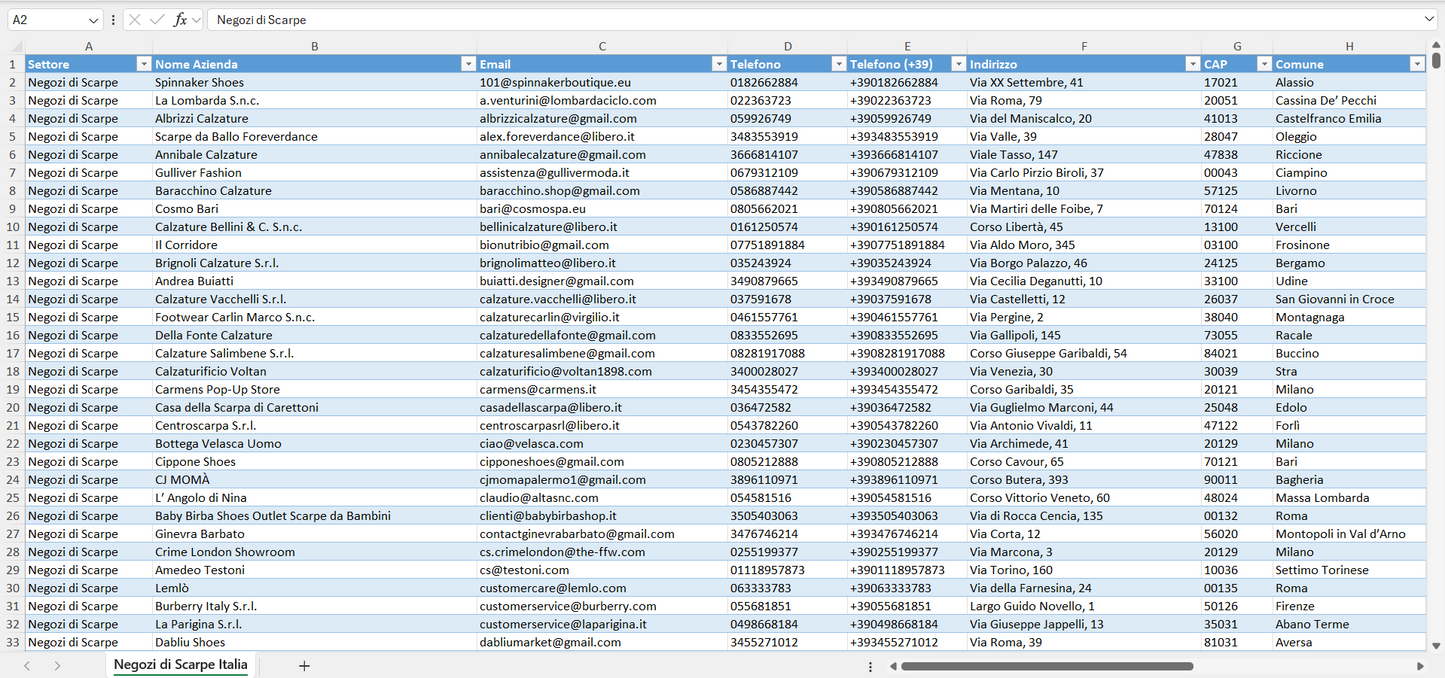Select all cells via the corner triangle
Screen dimensions: 1445x678
point(17,47)
